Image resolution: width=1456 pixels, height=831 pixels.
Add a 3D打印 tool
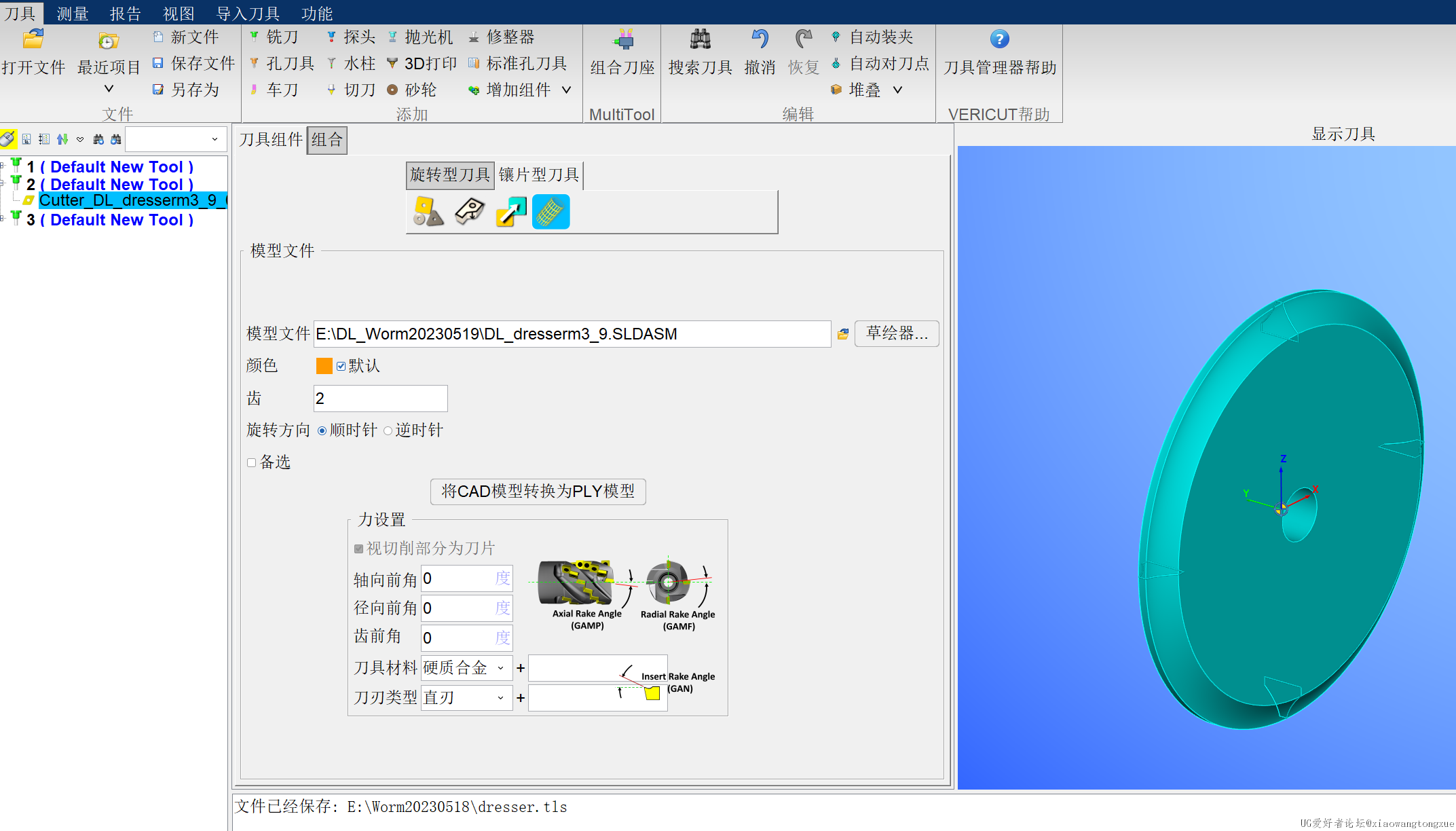tap(422, 63)
